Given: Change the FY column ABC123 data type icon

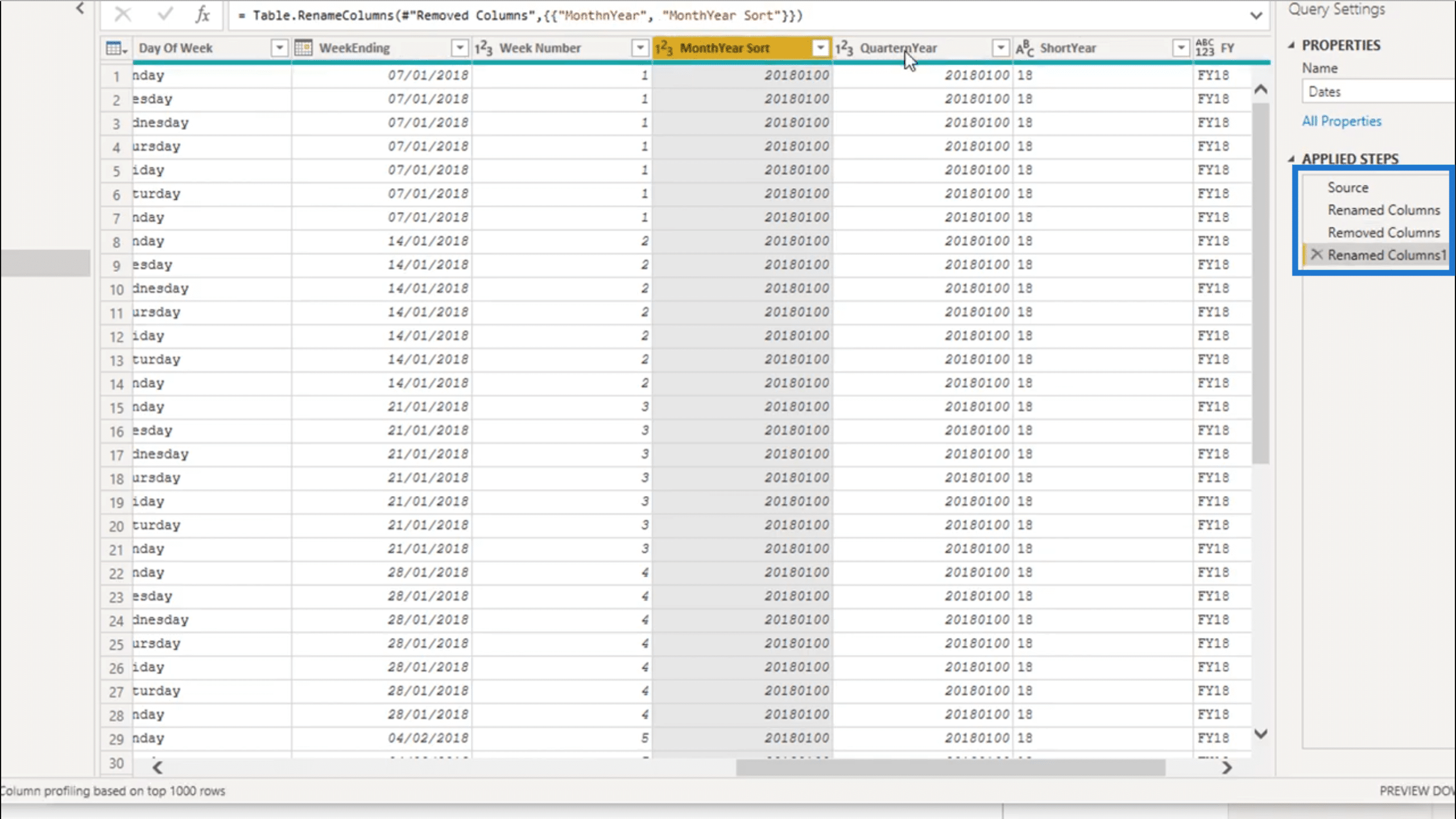Looking at the screenshot, I should click(1205, 48).
